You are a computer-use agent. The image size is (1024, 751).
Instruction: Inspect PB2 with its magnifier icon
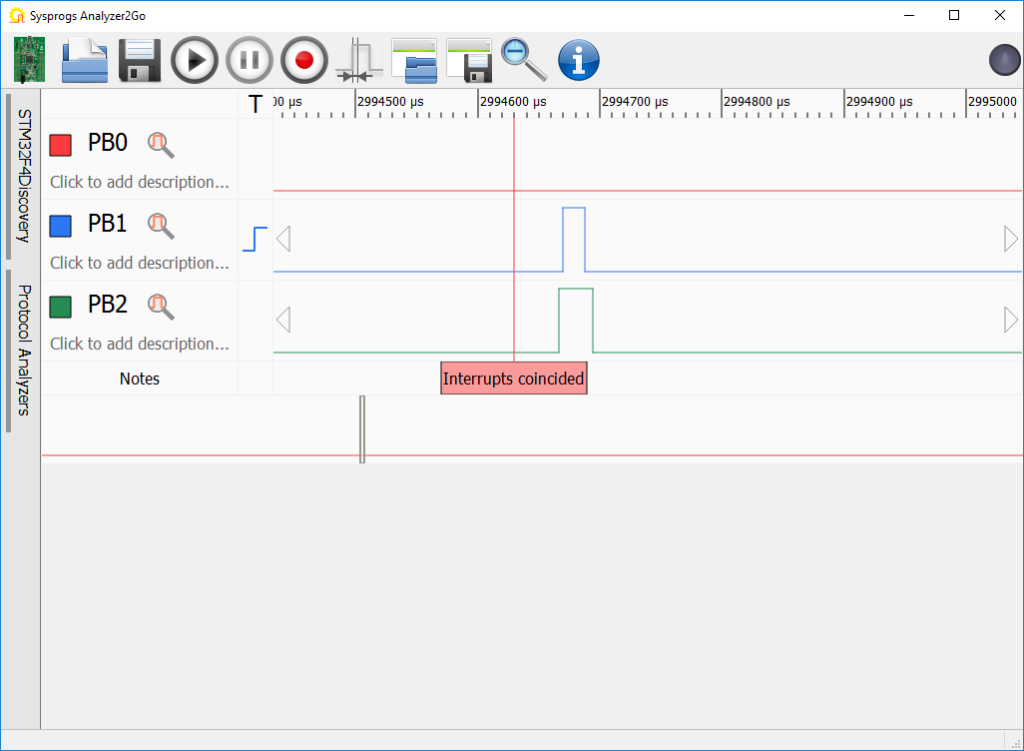click(x=160, y=306)
